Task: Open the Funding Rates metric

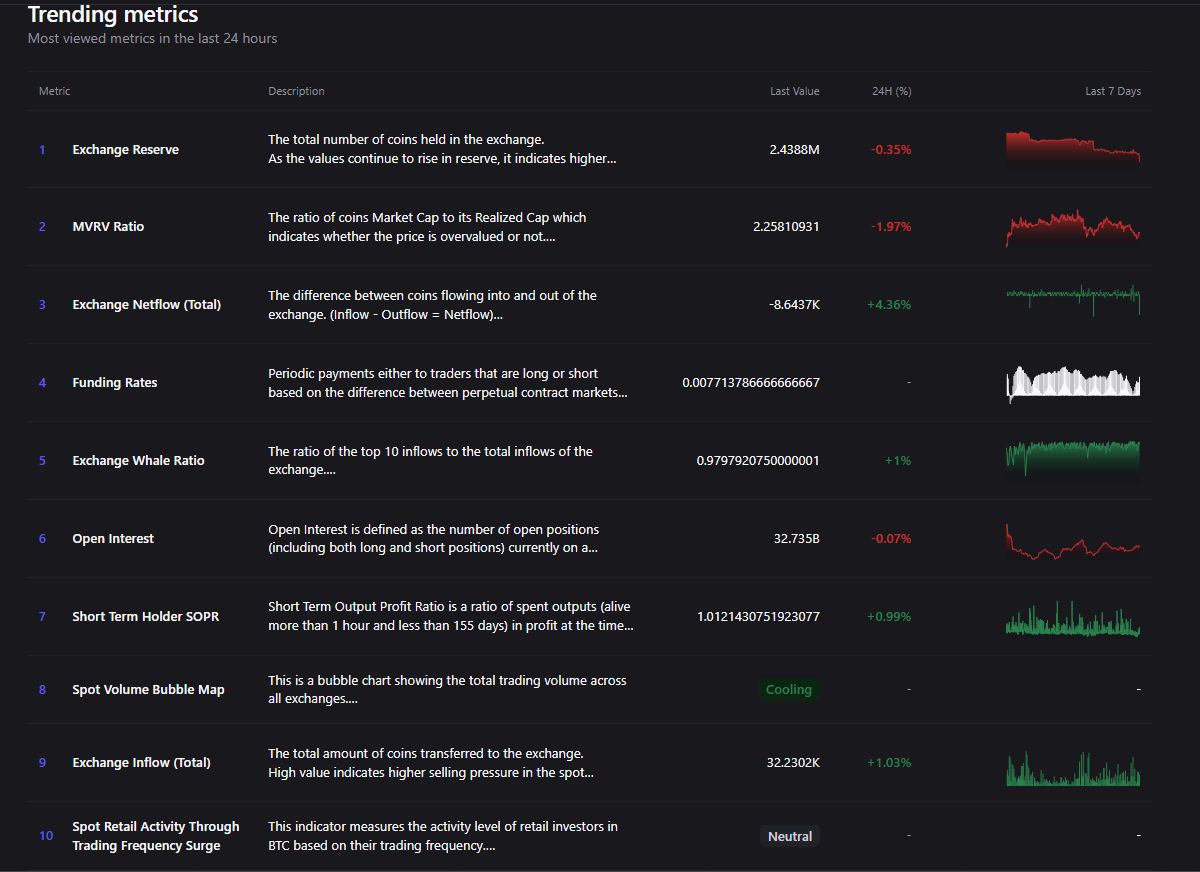Action: click(x=114, y=383)
